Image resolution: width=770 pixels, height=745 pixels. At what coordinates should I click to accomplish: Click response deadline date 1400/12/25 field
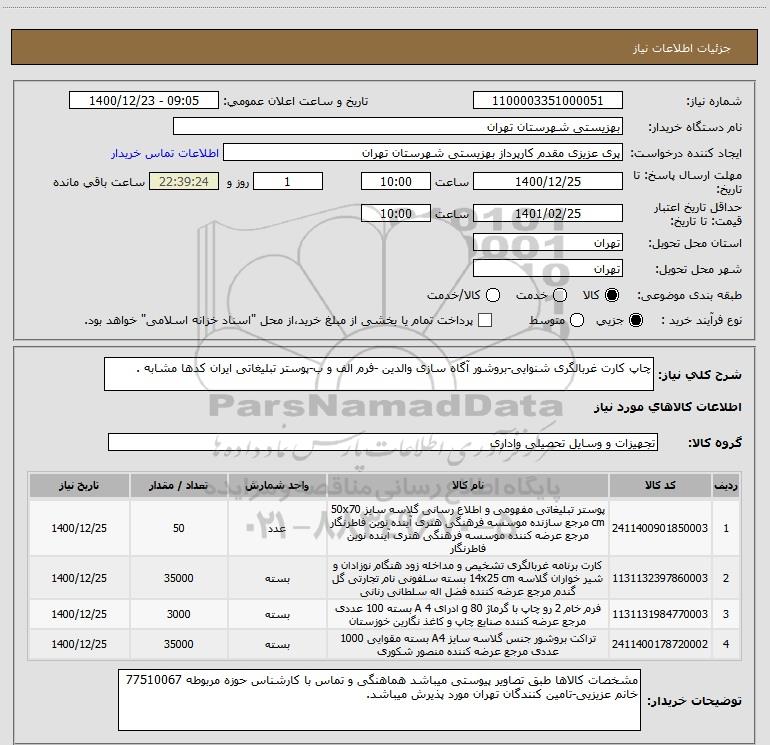tap(548, 182)
